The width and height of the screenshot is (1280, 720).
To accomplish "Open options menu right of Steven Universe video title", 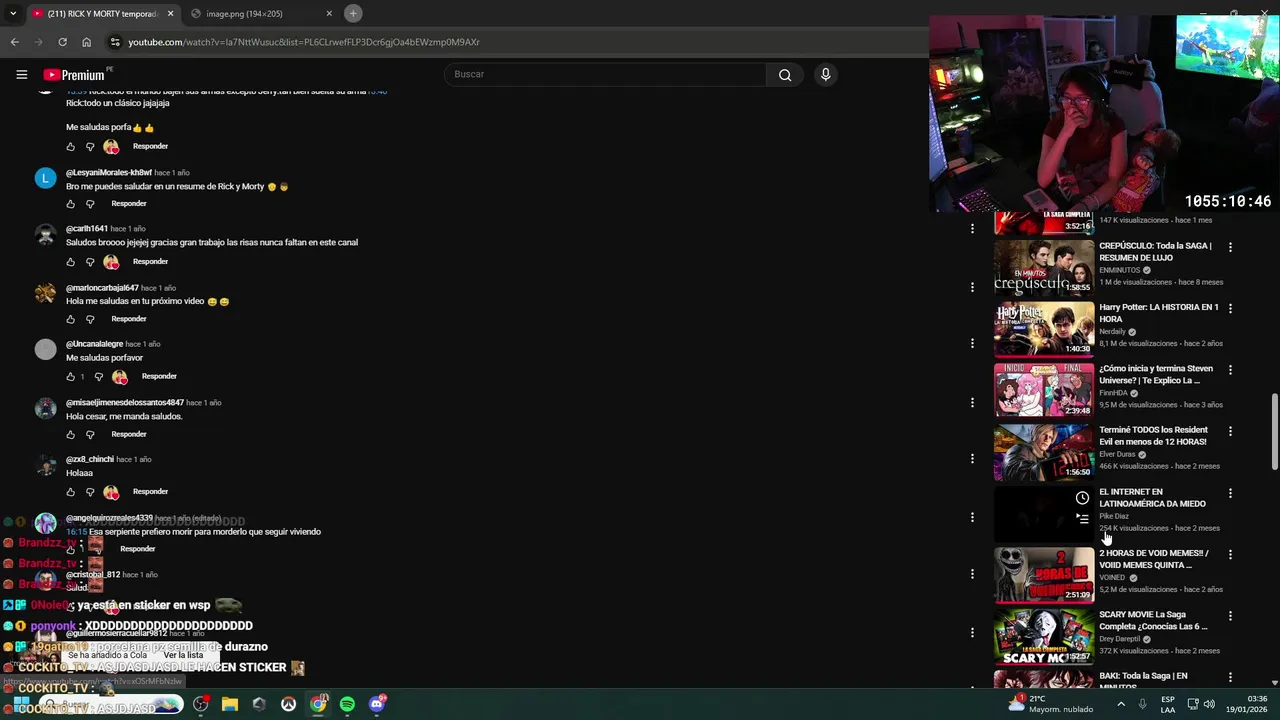I will (x=1230, y=370).
